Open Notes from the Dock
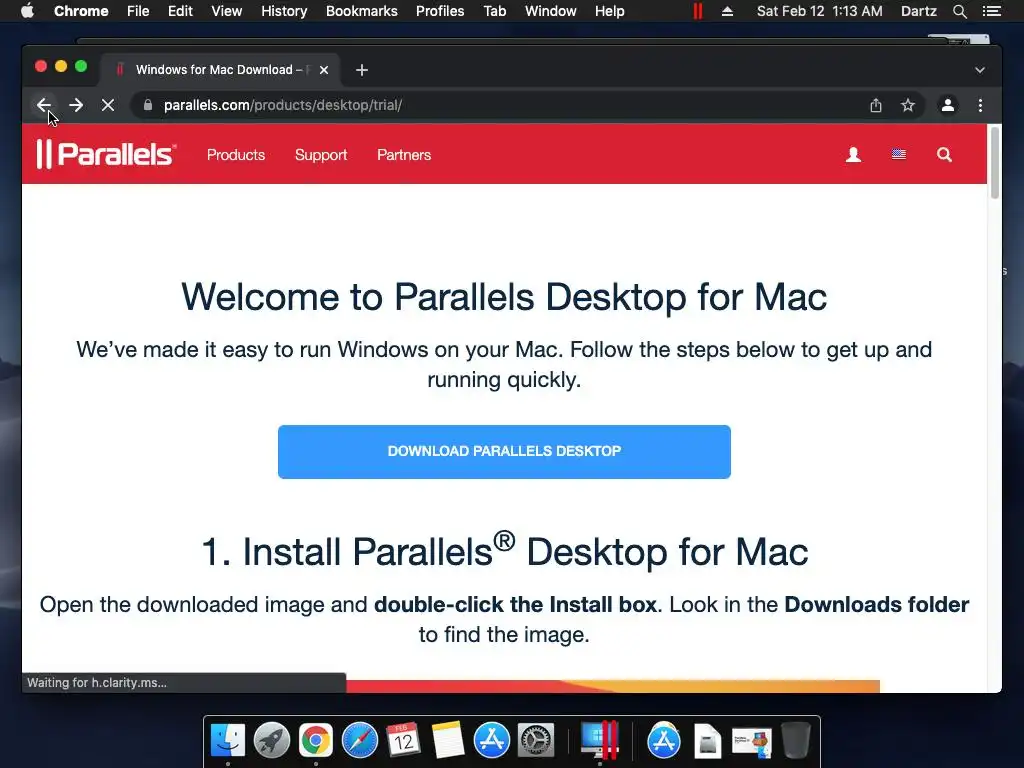 (x=447, y=741)
